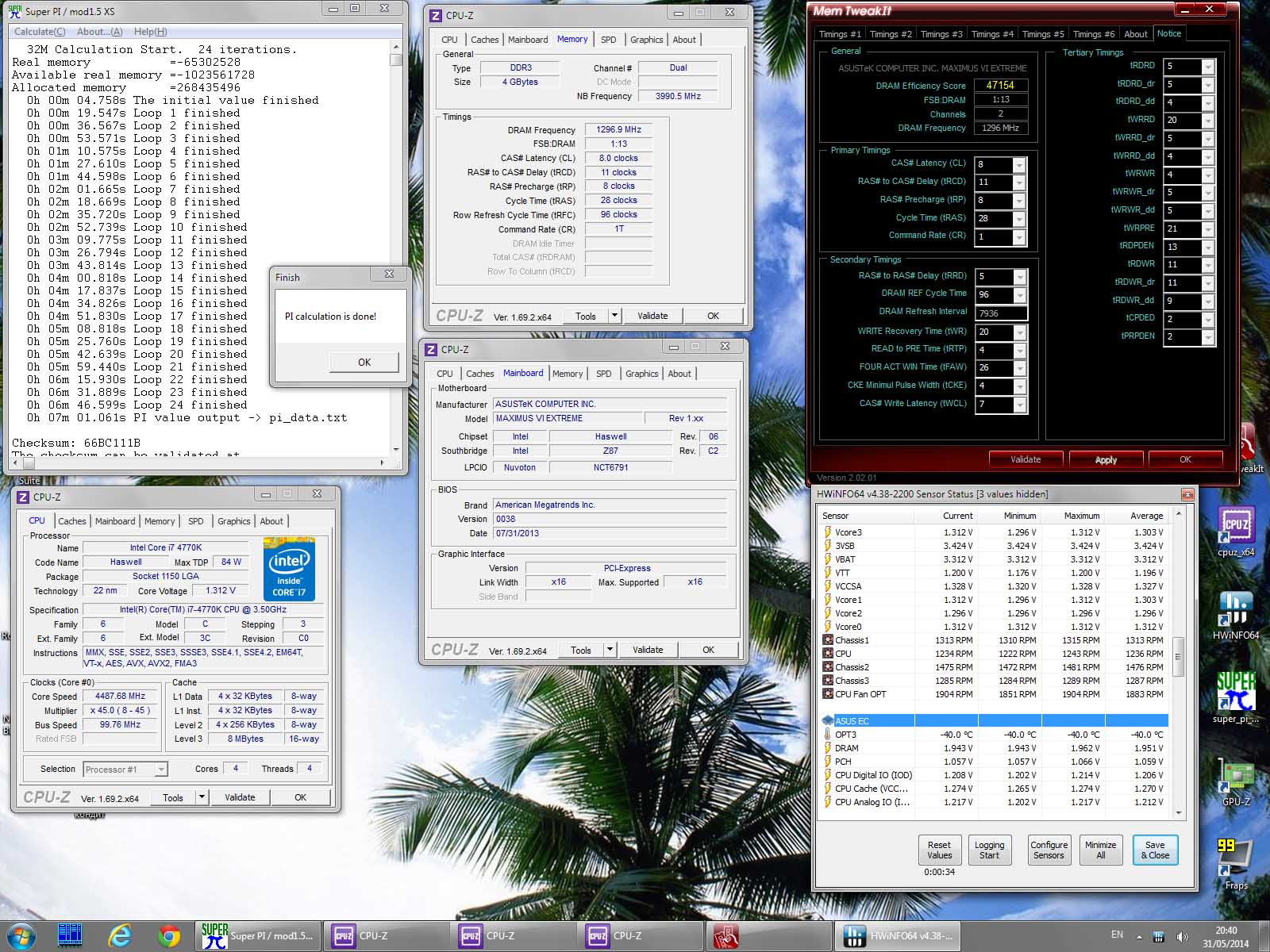Open the cpuz_x64 desktop shortcut
The height and width of the screenshot is (952, 1270).
(1236, 530)
